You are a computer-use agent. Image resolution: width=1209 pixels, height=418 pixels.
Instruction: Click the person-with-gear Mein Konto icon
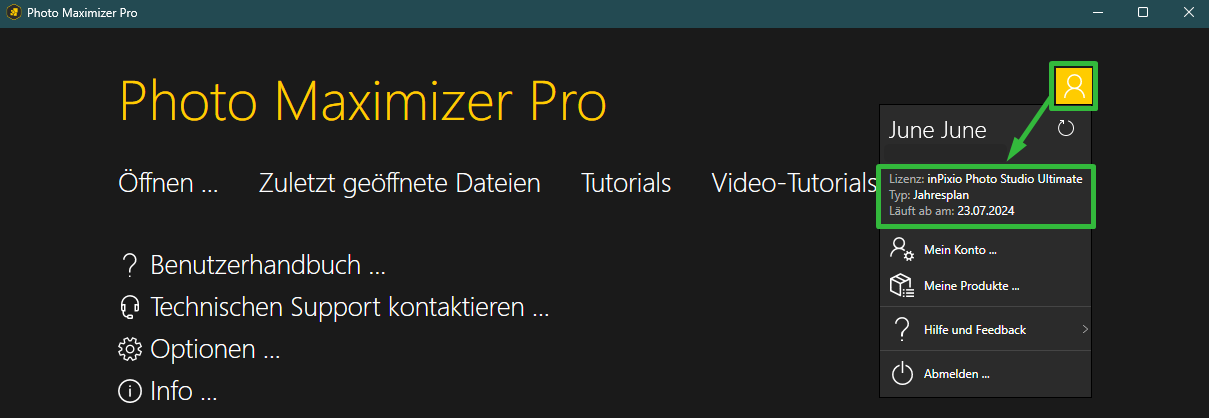(902, 250)
